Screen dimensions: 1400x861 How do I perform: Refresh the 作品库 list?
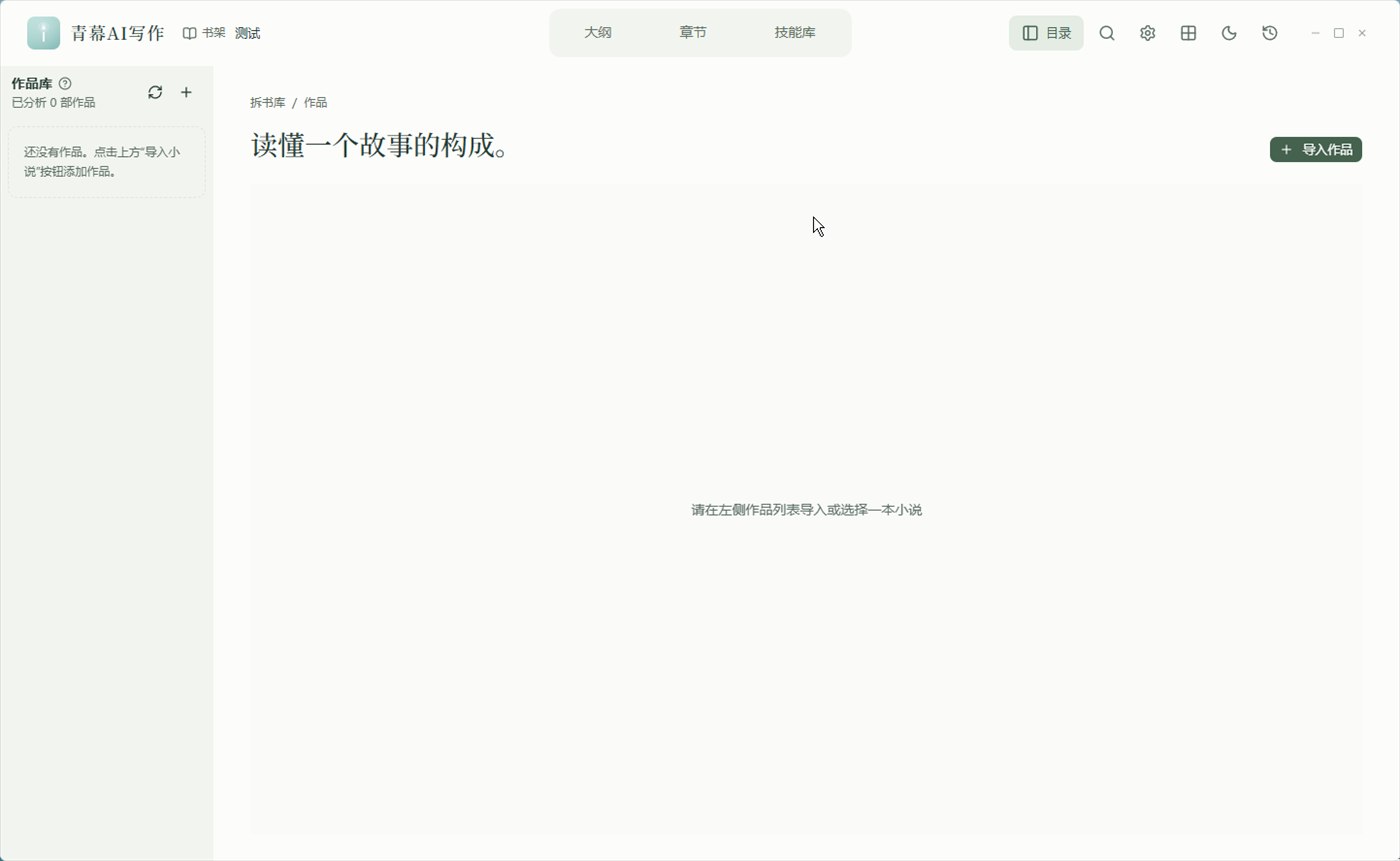point(155,92)
